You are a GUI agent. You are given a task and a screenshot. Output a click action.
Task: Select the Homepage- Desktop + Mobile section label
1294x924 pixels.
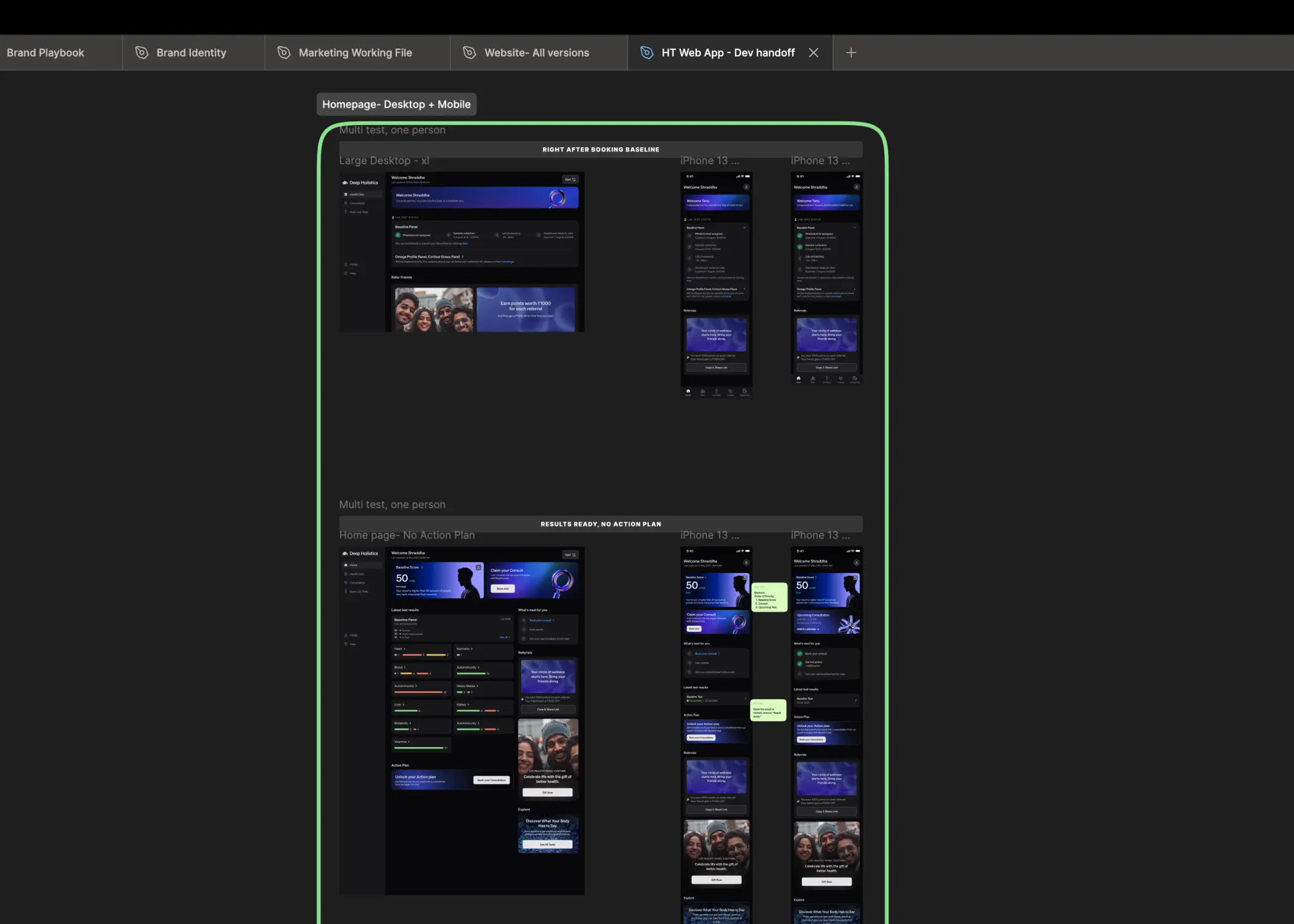click(396, 105)
